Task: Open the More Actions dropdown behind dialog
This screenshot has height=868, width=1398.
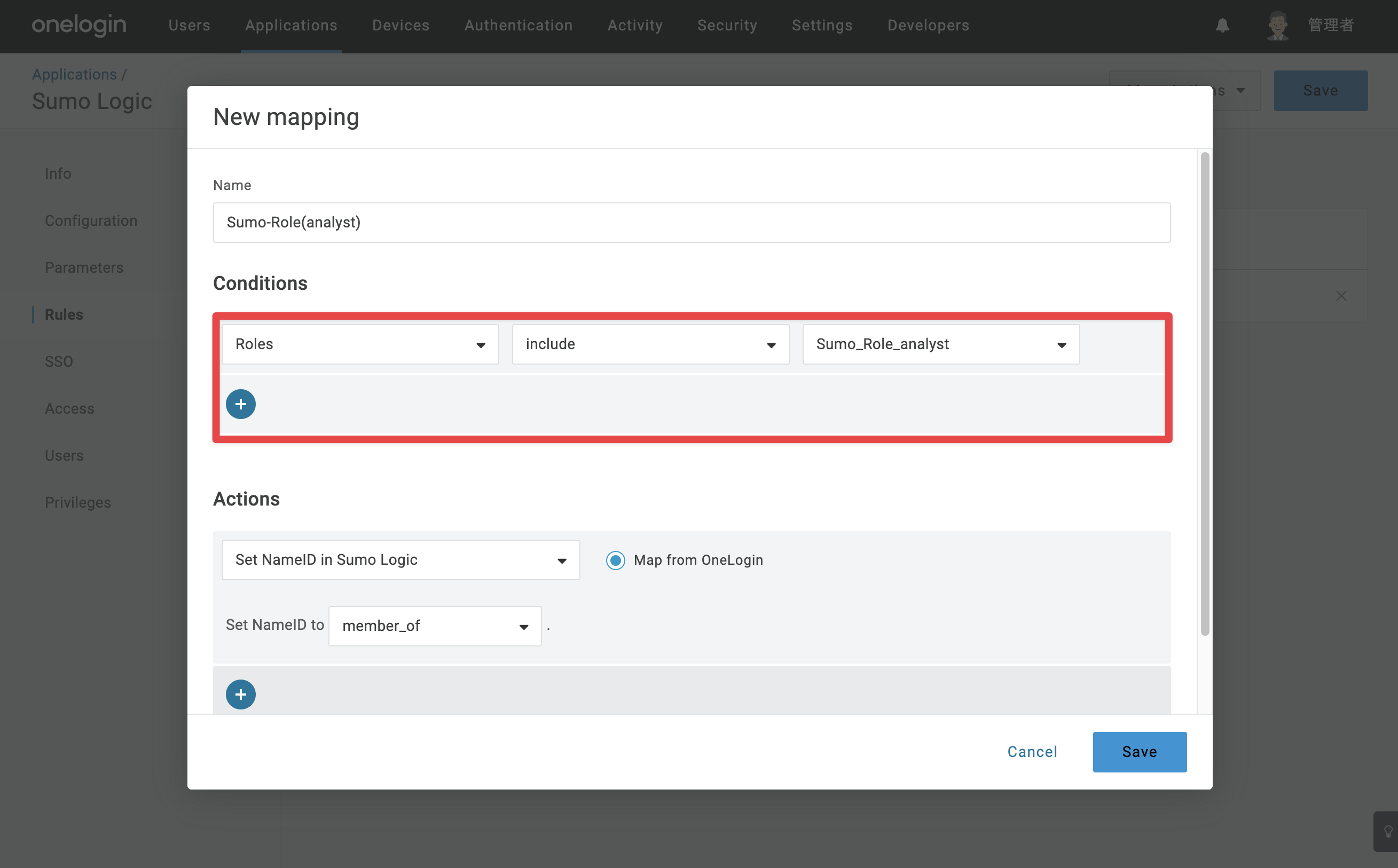Action: pos(1237,91)
